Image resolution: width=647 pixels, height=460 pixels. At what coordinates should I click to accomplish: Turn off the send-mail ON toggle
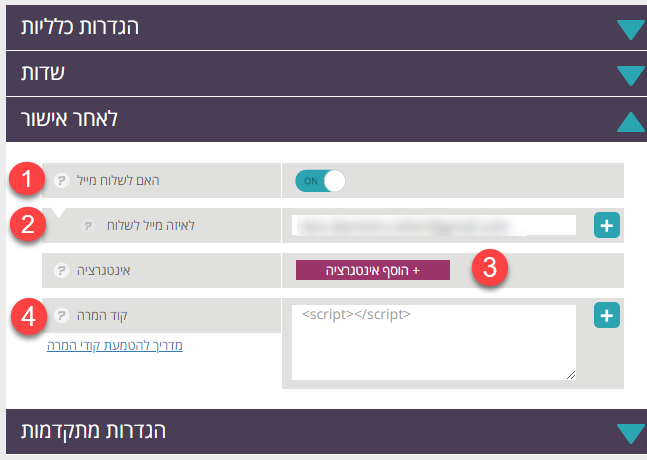pyautogui.click(x=320, y=181)
